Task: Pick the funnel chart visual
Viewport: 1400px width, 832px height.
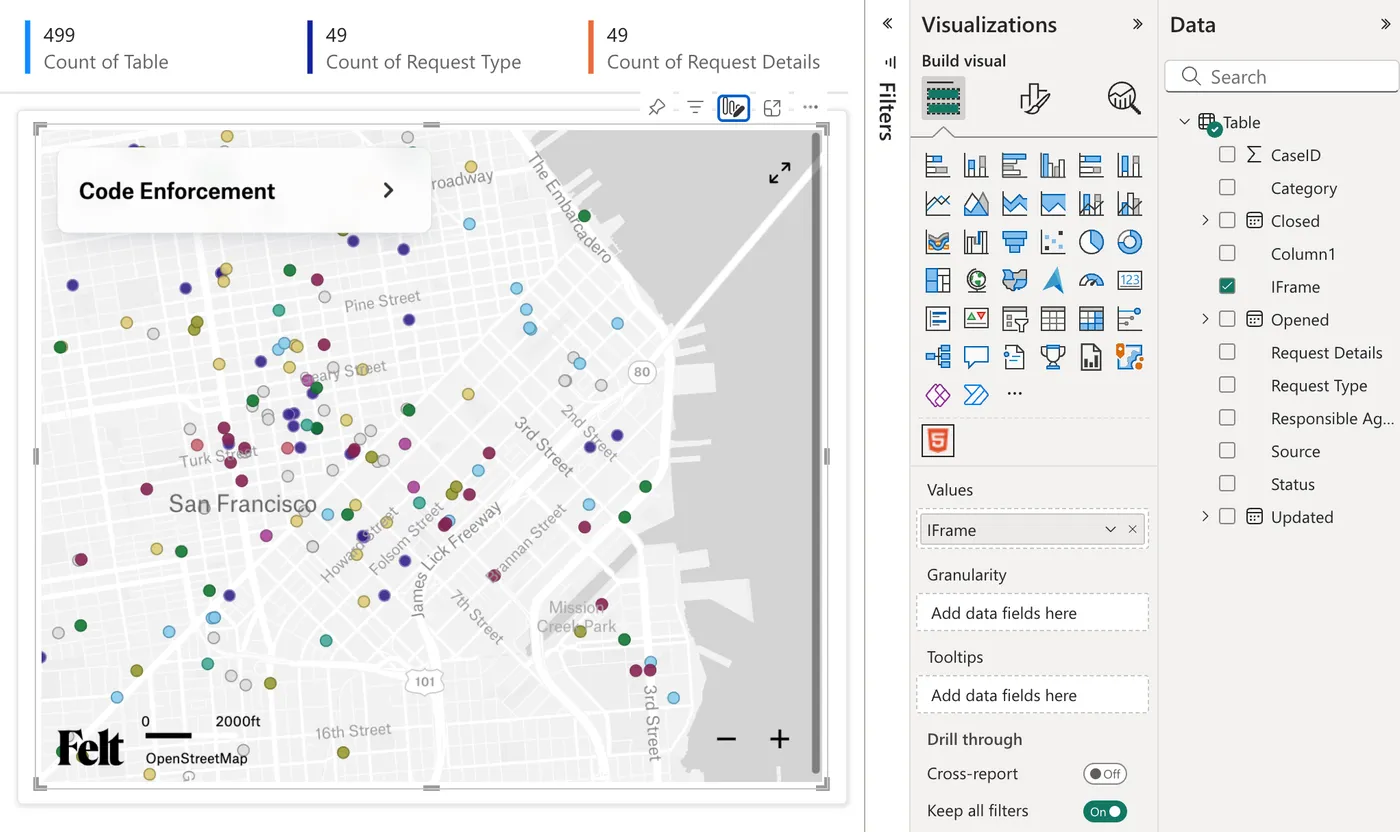Action: tap(1015, 242)
